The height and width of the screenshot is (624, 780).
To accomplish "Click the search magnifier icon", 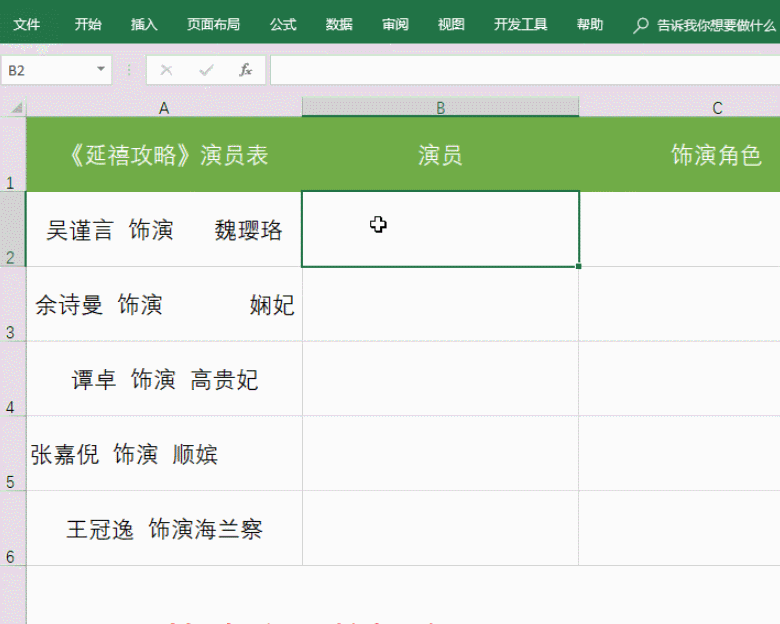I will pyautogui.click(x=640, y=25).
